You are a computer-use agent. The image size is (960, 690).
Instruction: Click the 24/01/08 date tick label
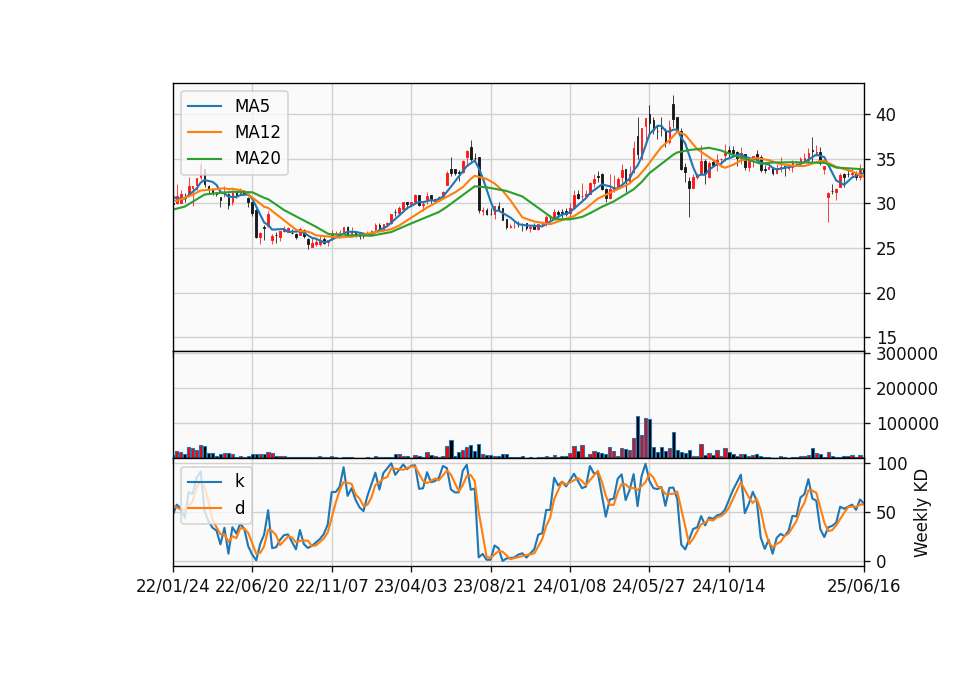569,587
